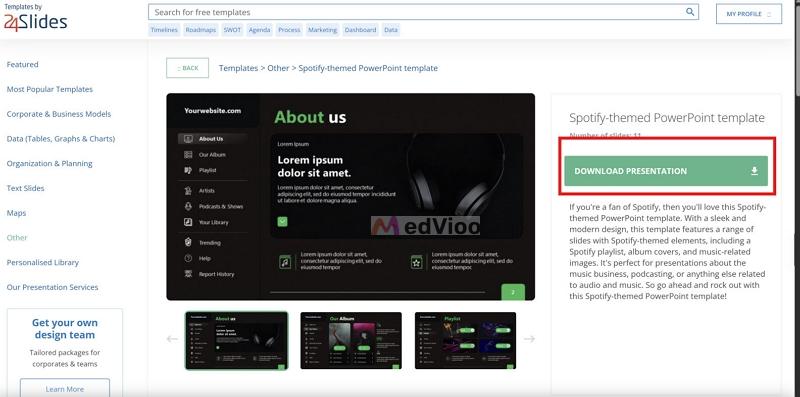Open Organization & Planning category
This screenshot has height=397, width=800.
pyautogui.click(x=49, y=163)
